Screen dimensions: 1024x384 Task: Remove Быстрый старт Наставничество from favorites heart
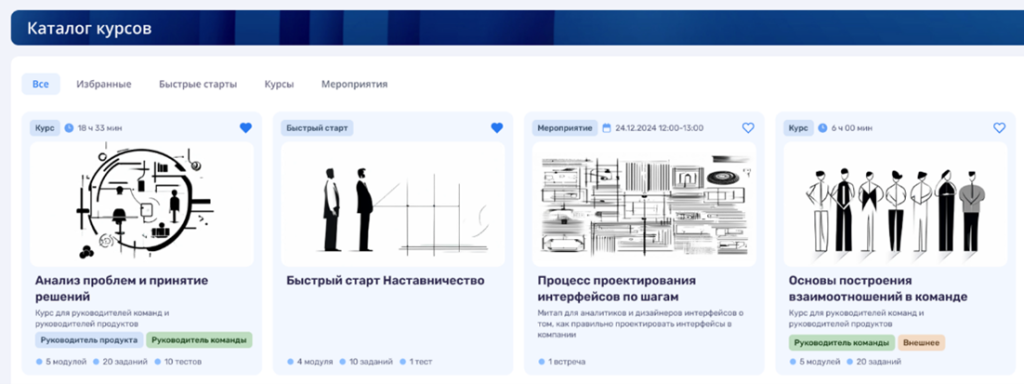497,128
